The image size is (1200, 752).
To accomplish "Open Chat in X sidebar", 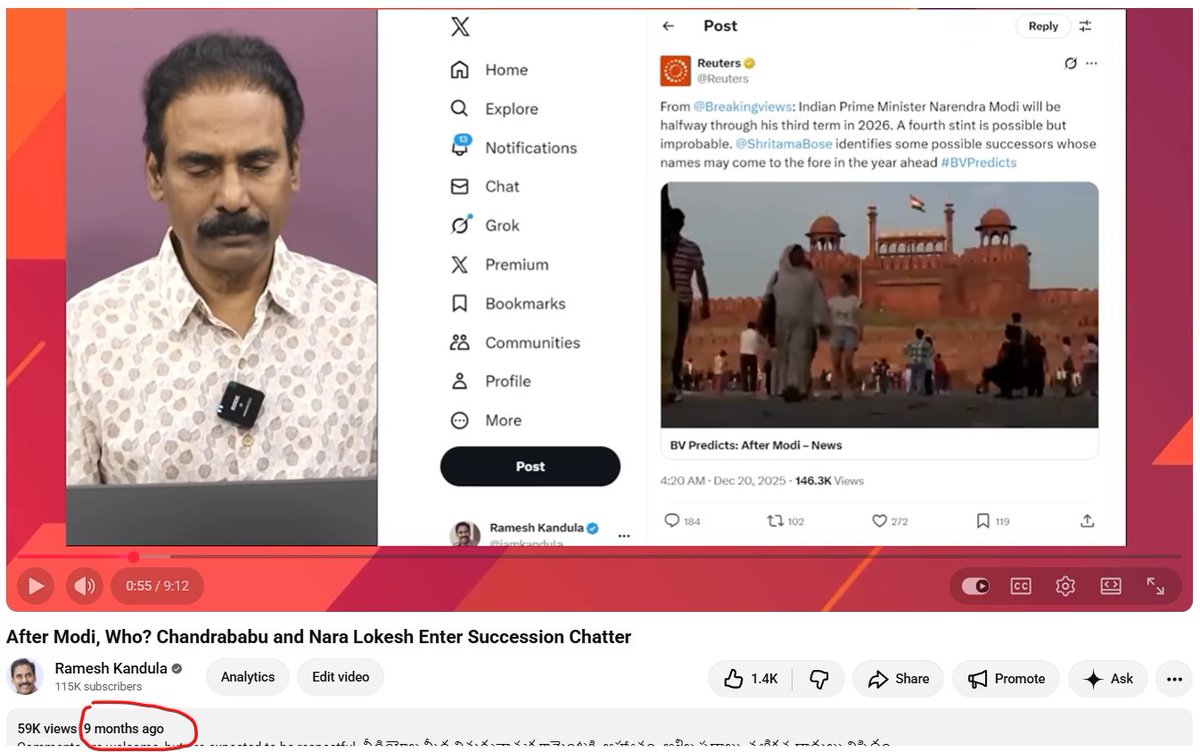I will (485, 186).
